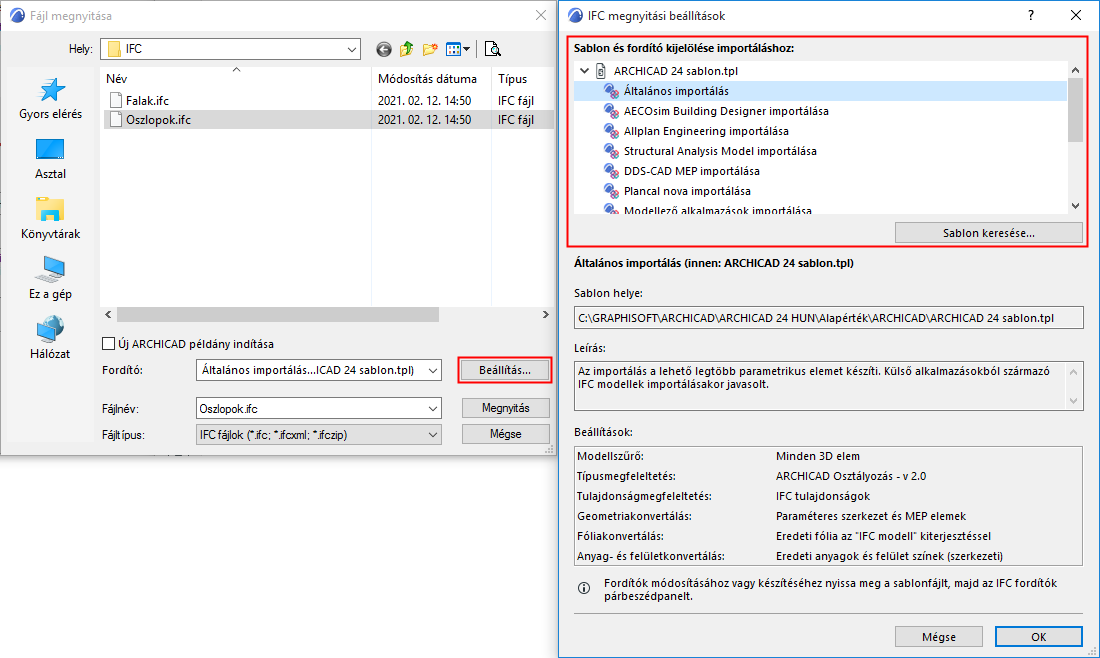
Task: Close the IFC megnyitási beállítások dialog
Action: tap(1075, 15)
